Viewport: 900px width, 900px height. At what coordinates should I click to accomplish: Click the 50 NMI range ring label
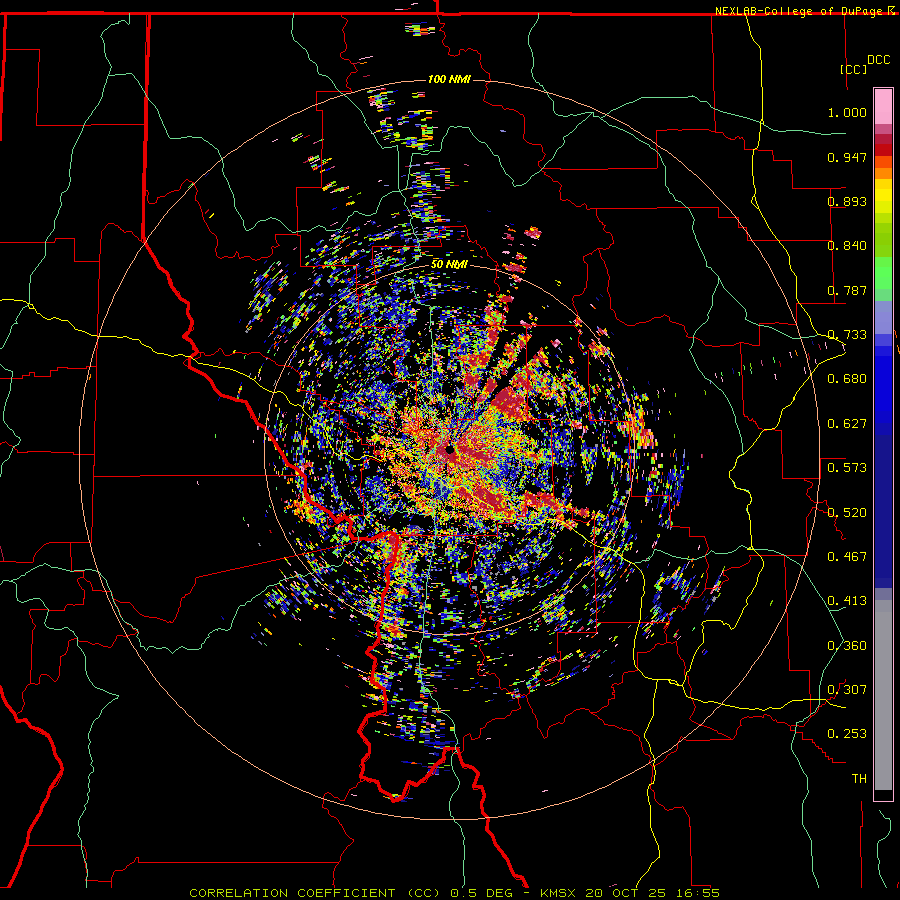coord(449,265)
